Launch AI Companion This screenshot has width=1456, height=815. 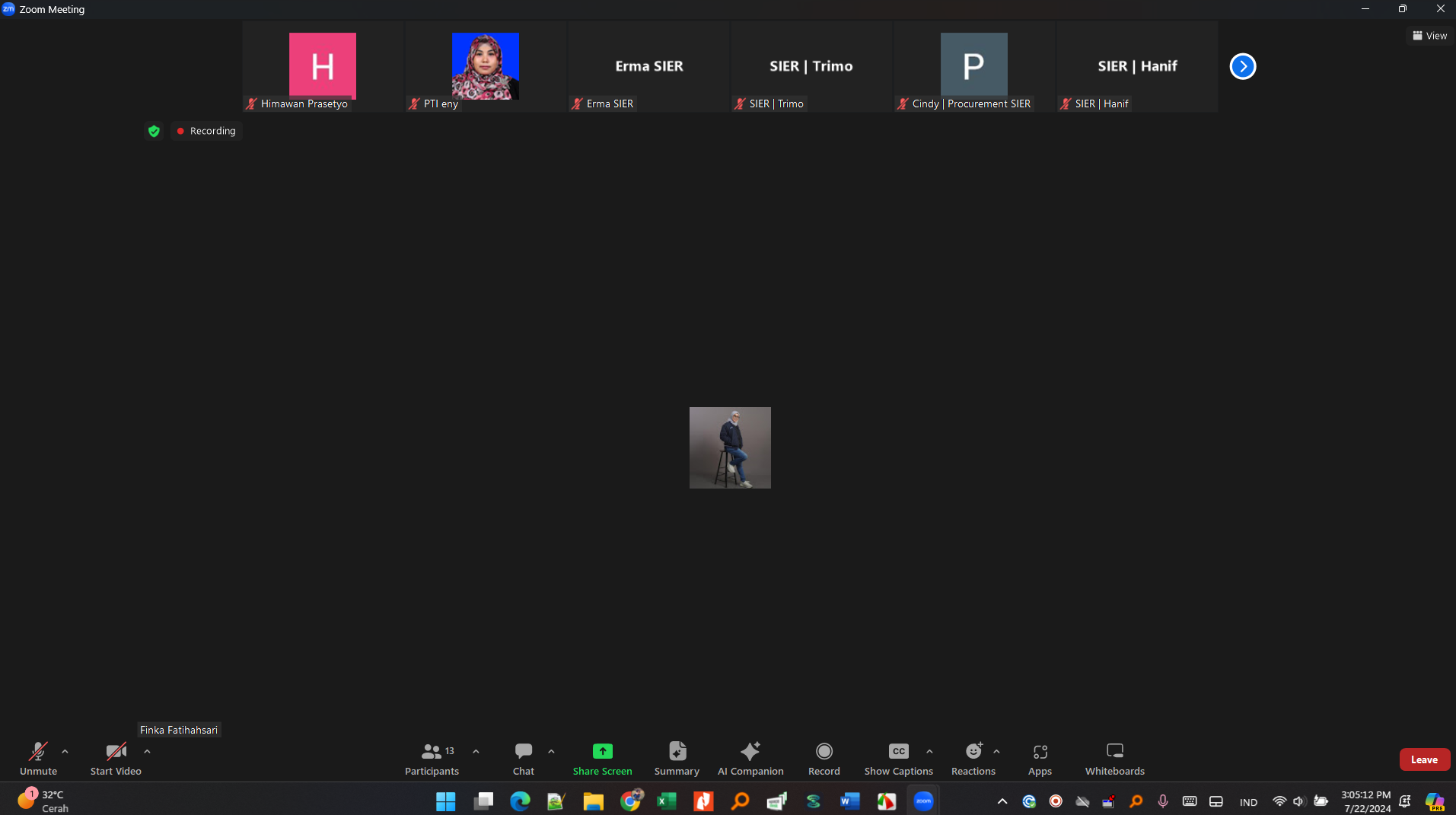[x=750, y=758]
